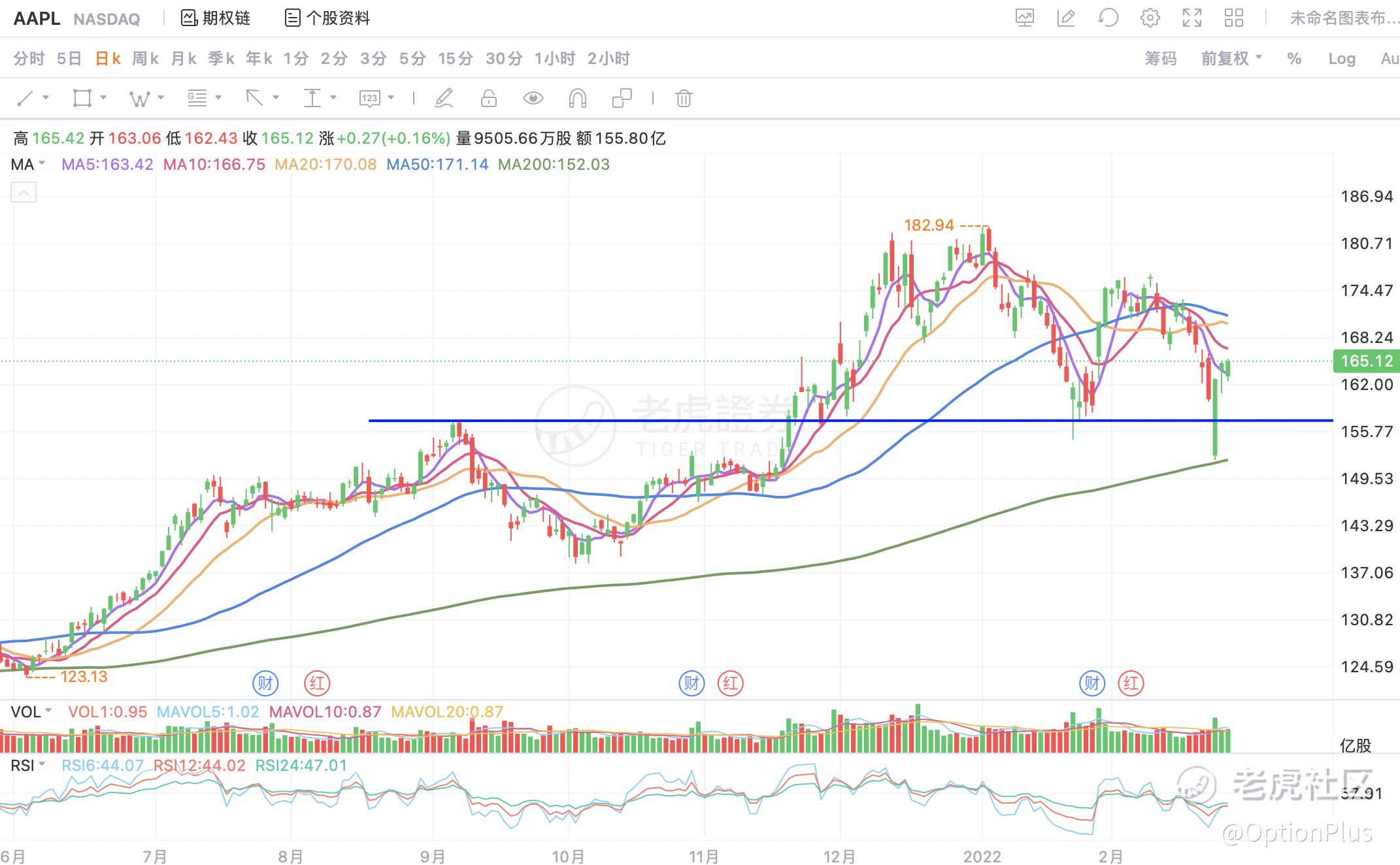Click the chart compare icon in top bar
Image resolution: width=1400 pixels, height=865 pixels.
coord(1024,18)
